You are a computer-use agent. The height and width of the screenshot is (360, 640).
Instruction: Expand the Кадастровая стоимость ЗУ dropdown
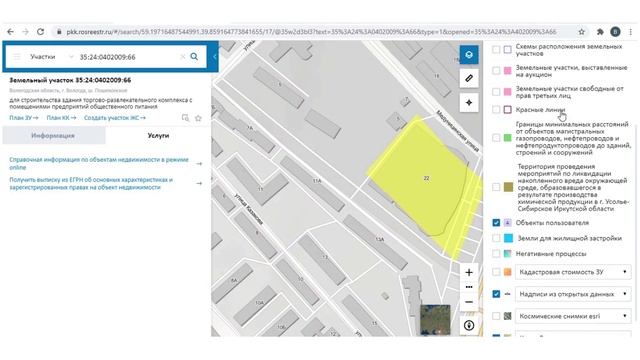pyautogui.click(x=573, y=272)
